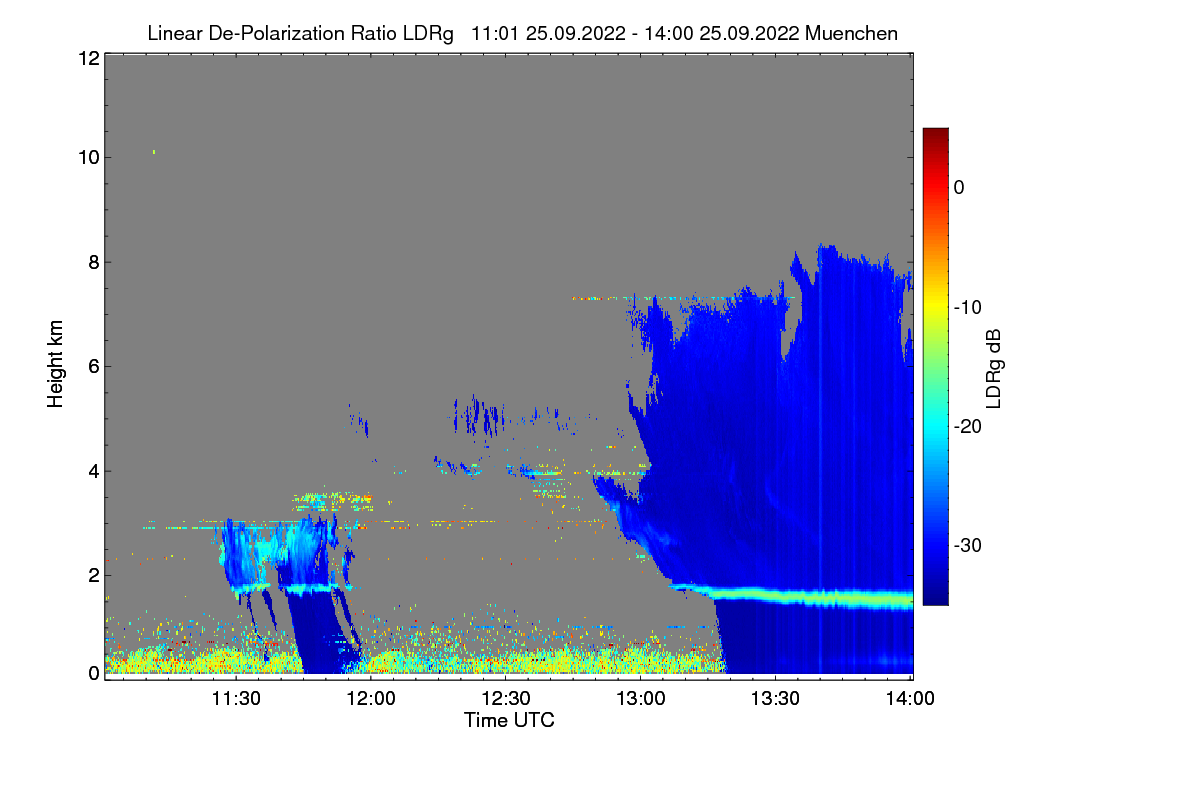Click the dark red top of the colorbar
1200x800 pixels.
click(935, 135)
